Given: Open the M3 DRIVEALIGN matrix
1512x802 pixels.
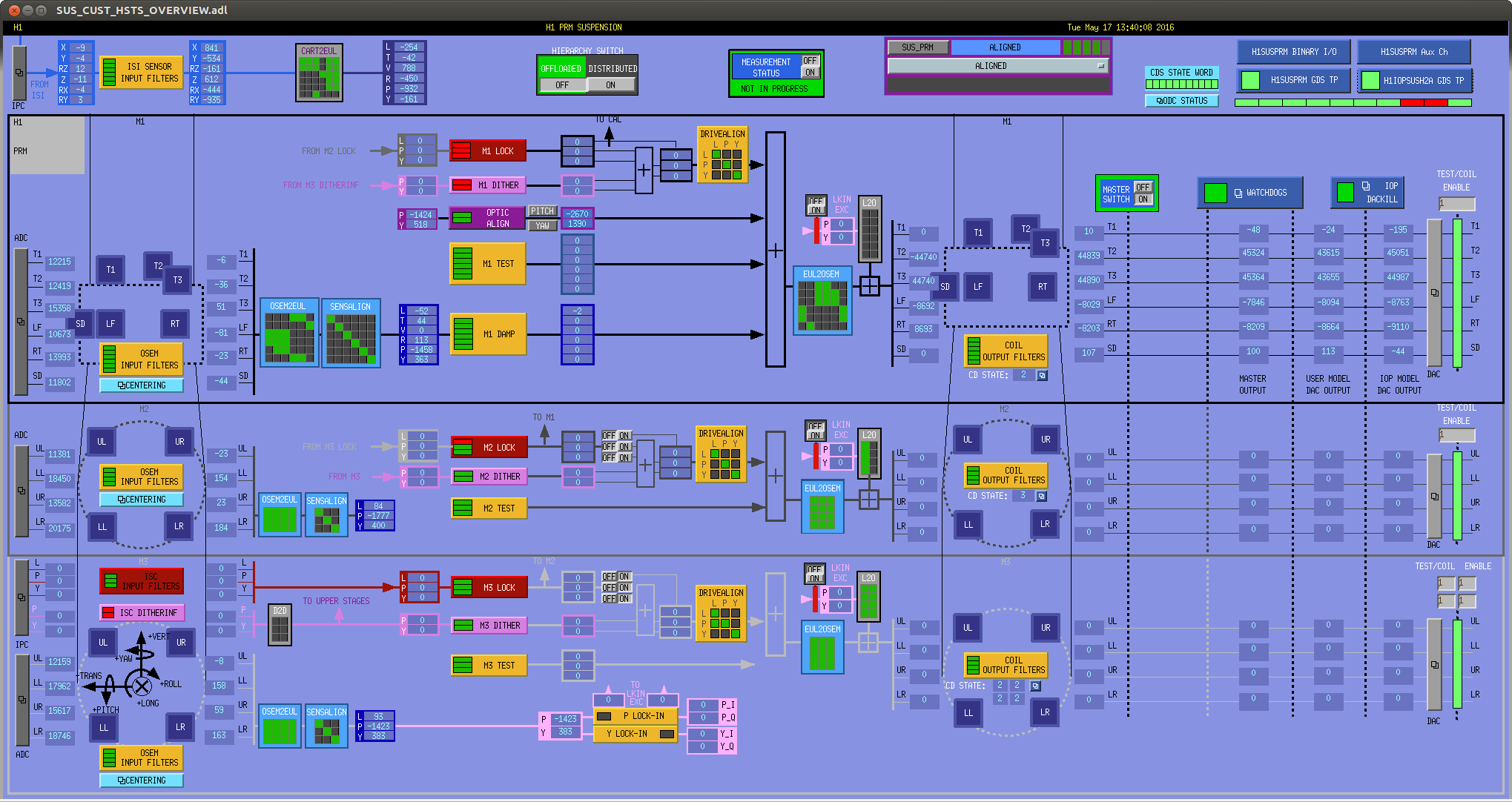Looking at the screenshot, I should (721, 613).
